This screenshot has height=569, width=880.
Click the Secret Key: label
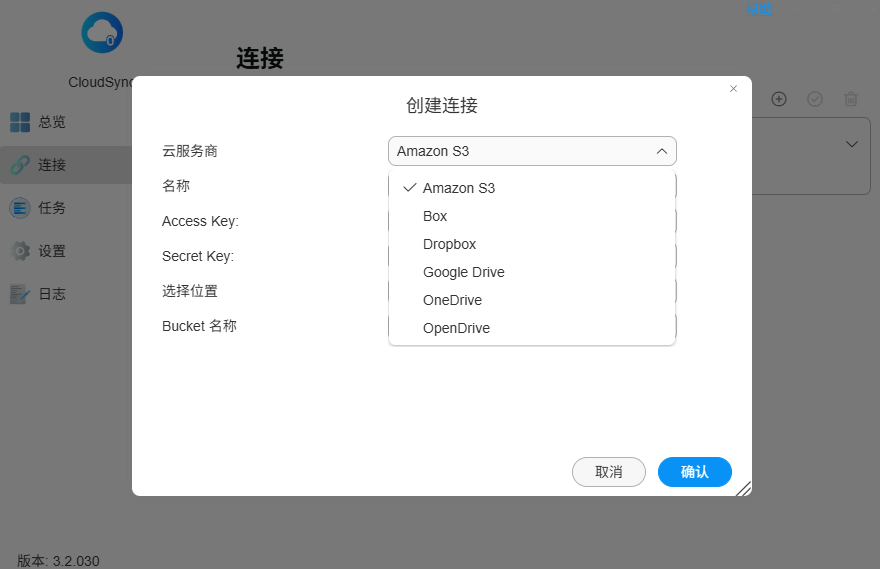pos(198,256)
